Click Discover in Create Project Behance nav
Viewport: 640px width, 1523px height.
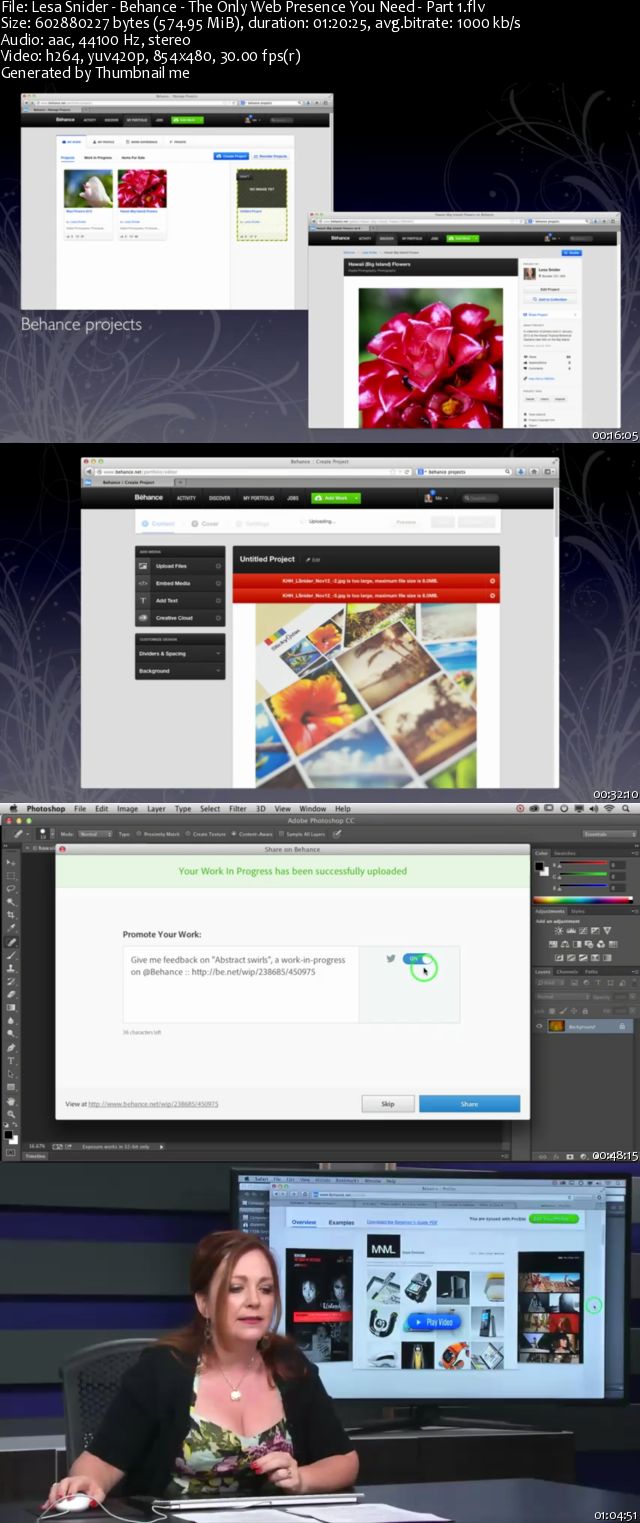[219, 497]
